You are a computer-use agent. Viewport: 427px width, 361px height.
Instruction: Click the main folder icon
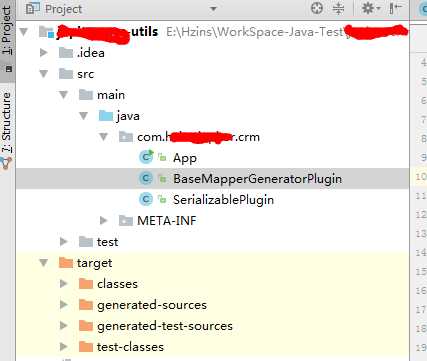pos(86,95)
